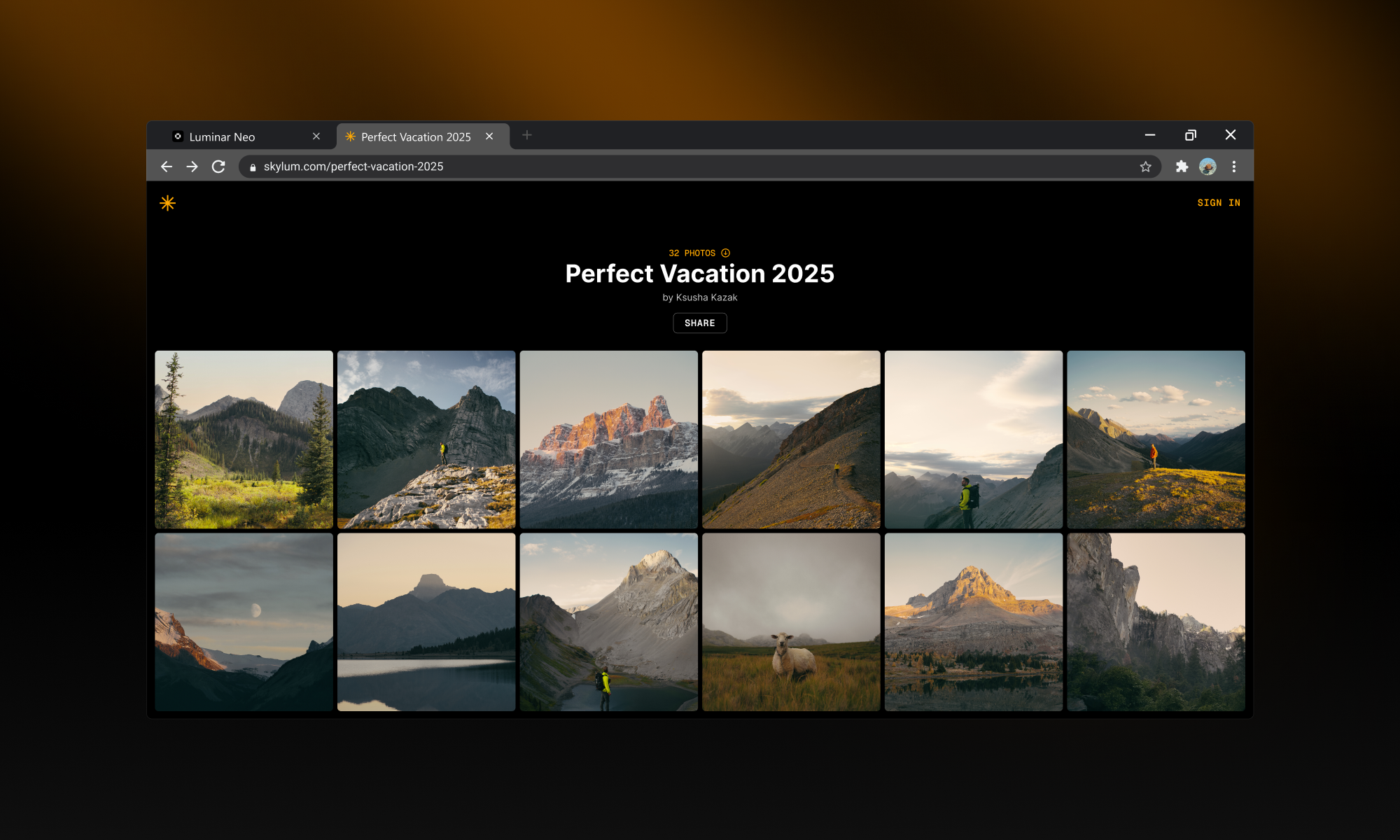
Task: Click the browser forward arrow
Action: click(192, 167)
